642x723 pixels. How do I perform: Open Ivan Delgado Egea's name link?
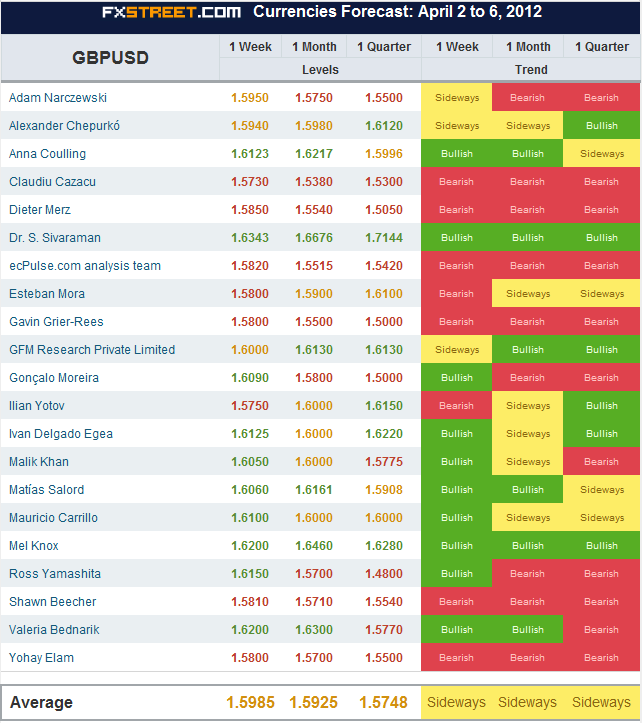click(x=60, y=434)
